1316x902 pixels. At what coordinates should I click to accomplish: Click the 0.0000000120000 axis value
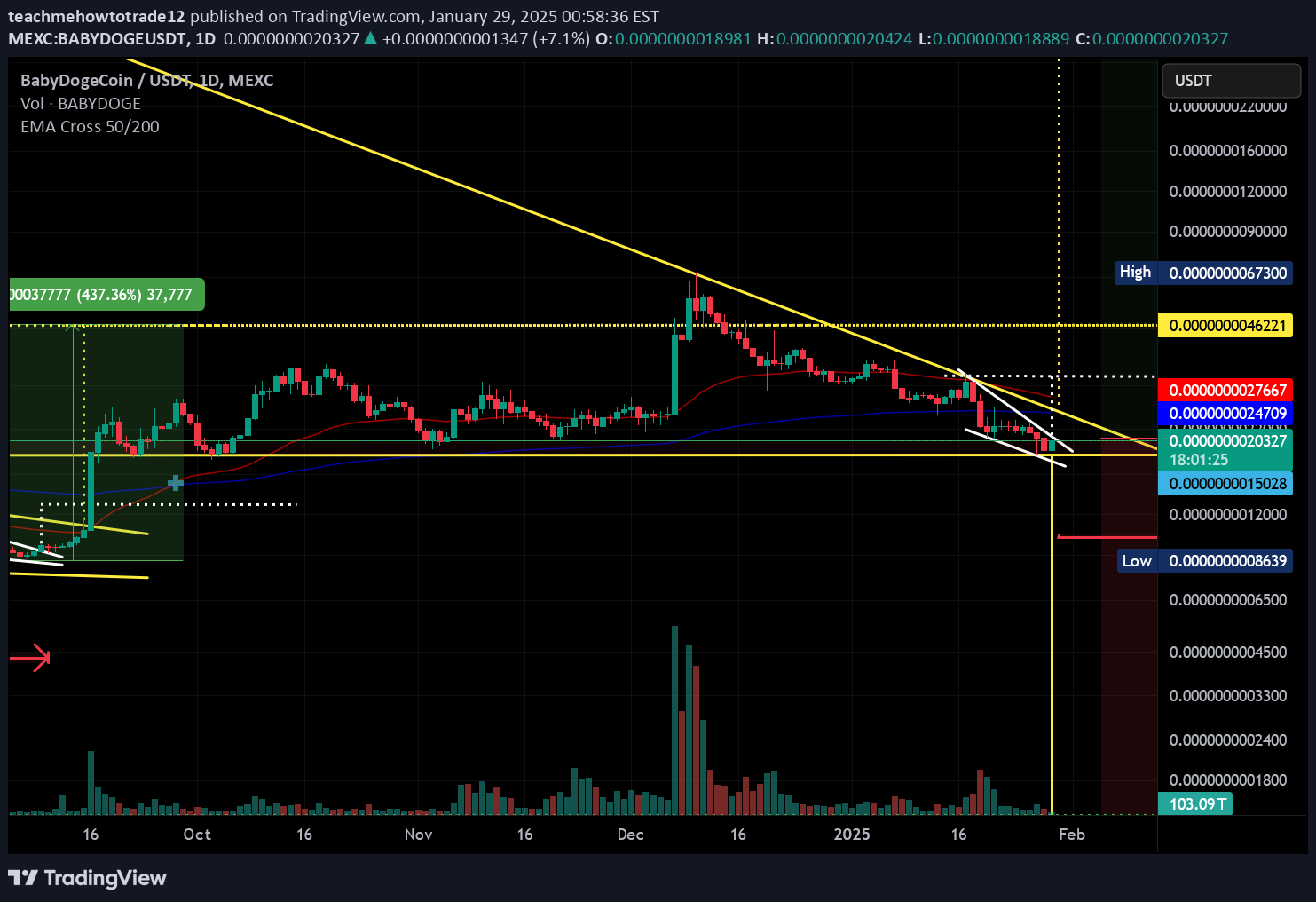(1227, 192)
